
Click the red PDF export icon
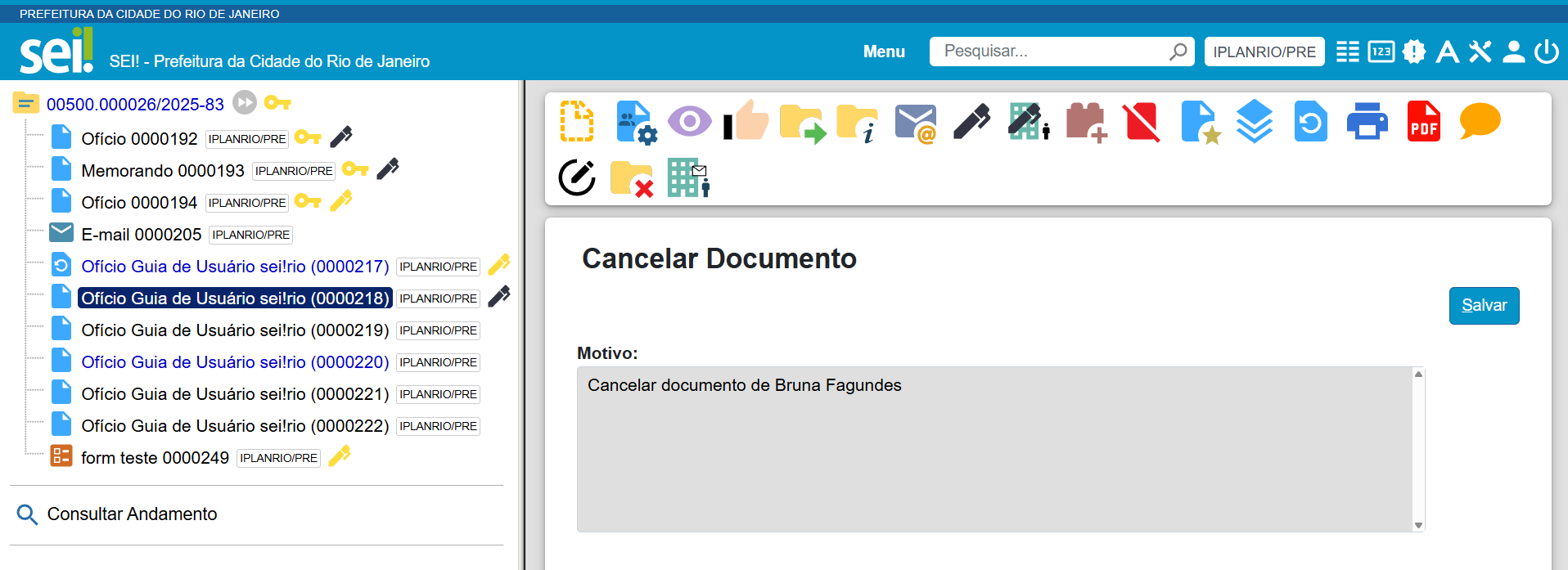tap(1423, 122)
